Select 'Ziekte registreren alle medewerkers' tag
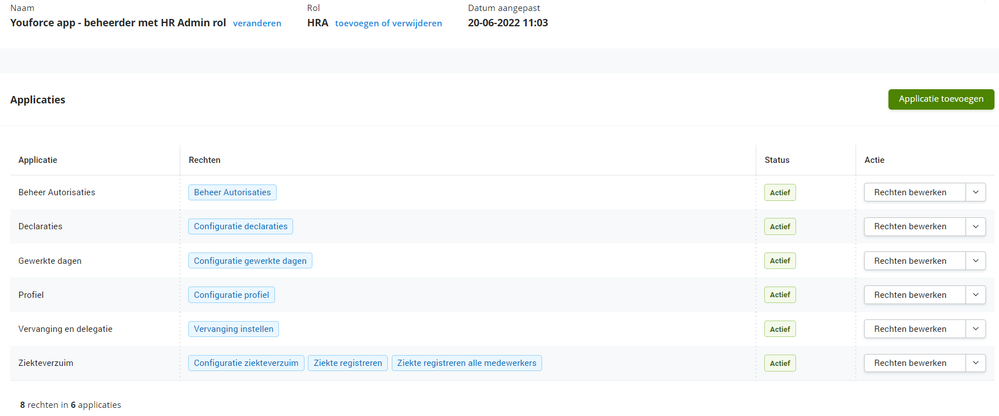The height and width of the screenshot is (416, 999). click(467, 363)
